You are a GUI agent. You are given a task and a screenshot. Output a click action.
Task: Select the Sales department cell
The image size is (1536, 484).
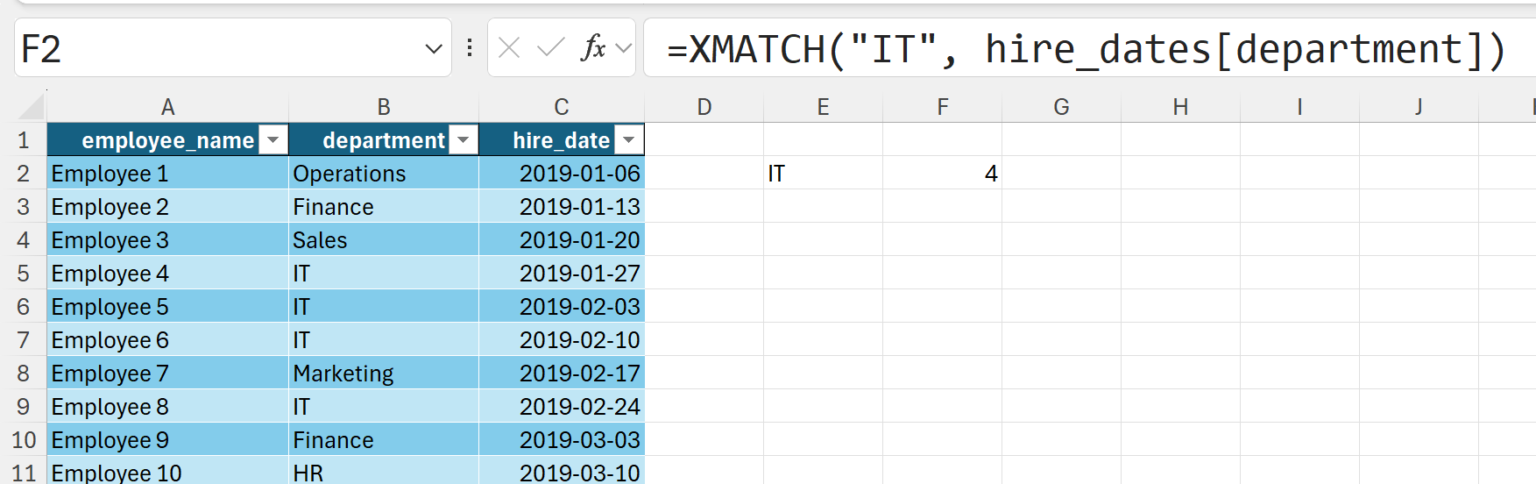pyautogui.click(x=384, y=240)
